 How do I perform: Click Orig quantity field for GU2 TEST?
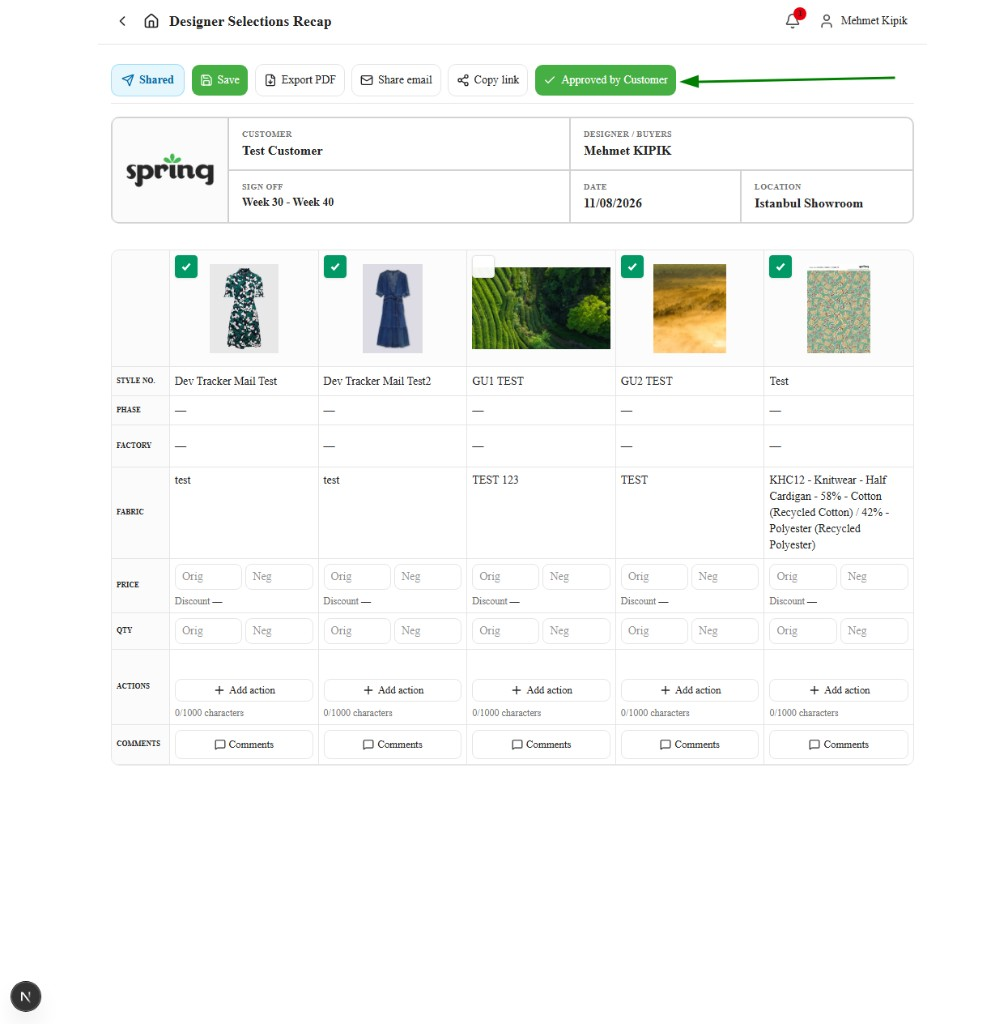tap(654, 631)
